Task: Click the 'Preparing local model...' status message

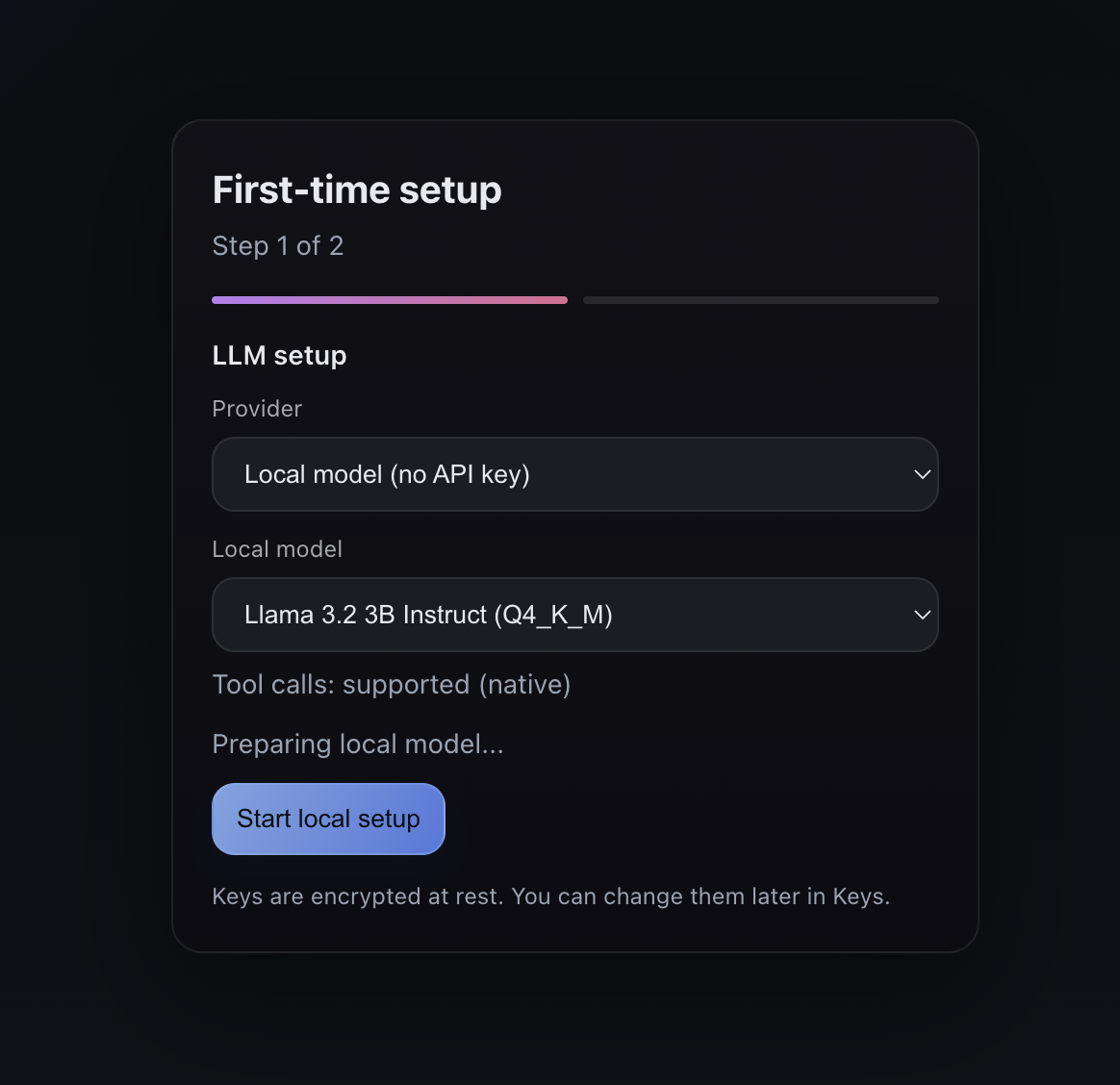Action: pyautogui.click(x=357, y=744)
